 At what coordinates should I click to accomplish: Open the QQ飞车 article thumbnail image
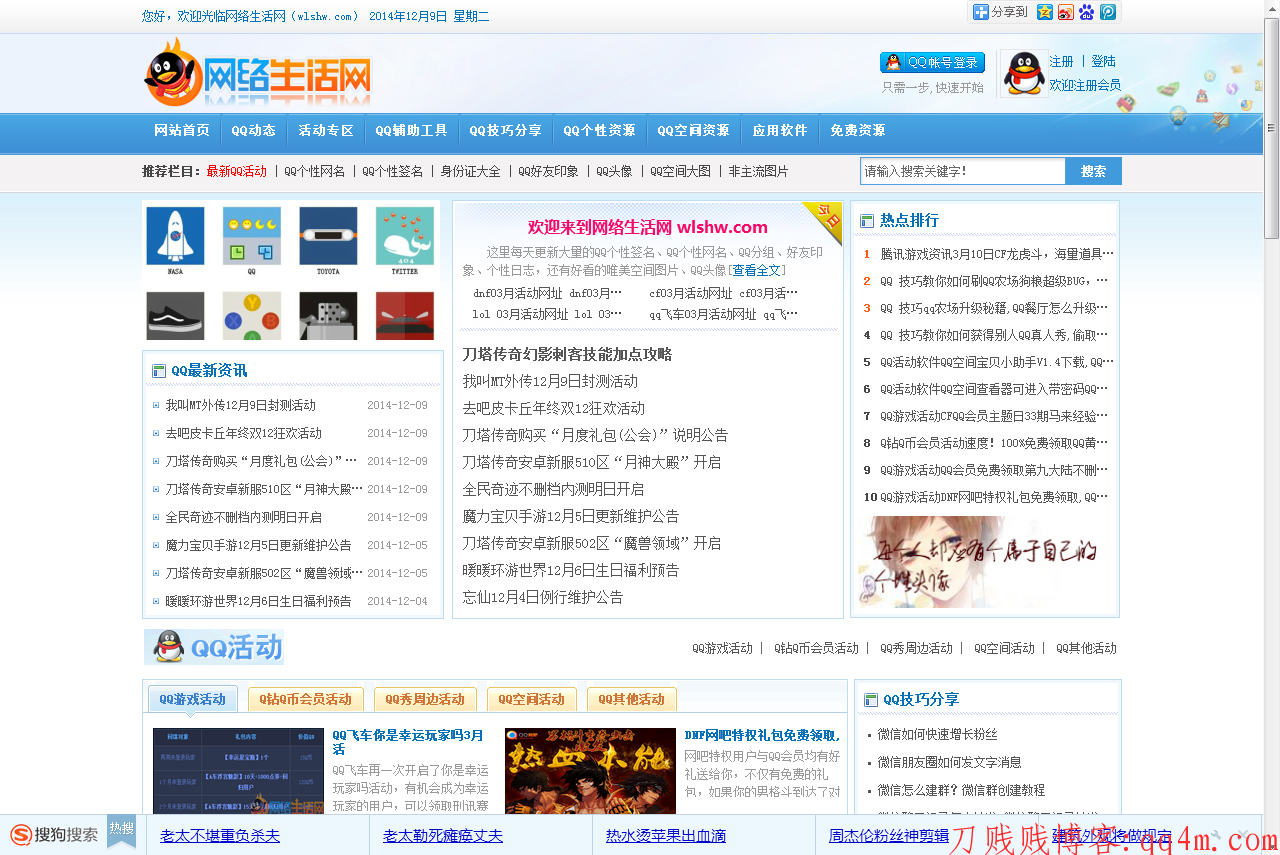point(238,771)
